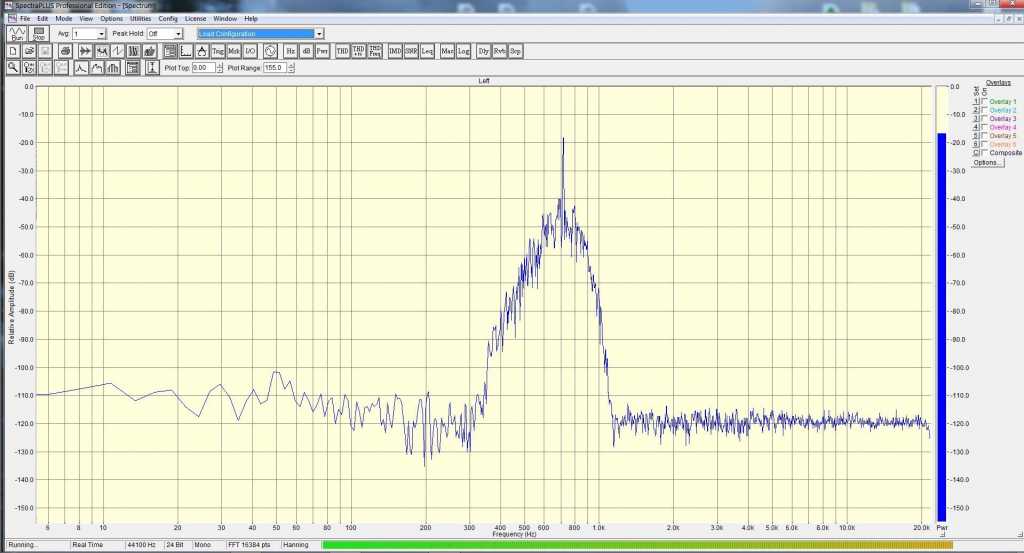Open the SNR measurement utility
1024x553 pixels.
point(411,51)
